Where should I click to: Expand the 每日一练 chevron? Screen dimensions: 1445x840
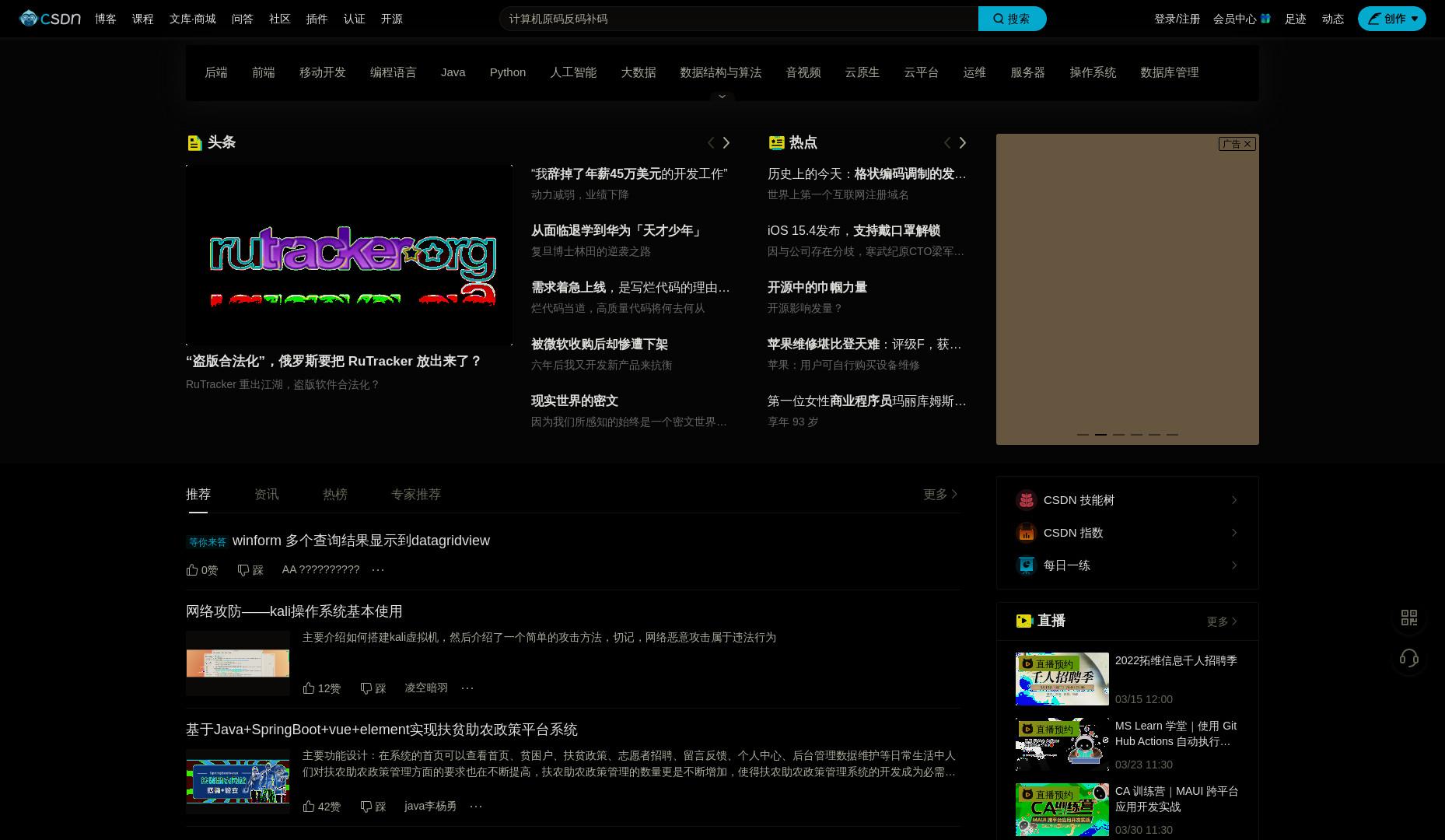tap(1234, 565)
